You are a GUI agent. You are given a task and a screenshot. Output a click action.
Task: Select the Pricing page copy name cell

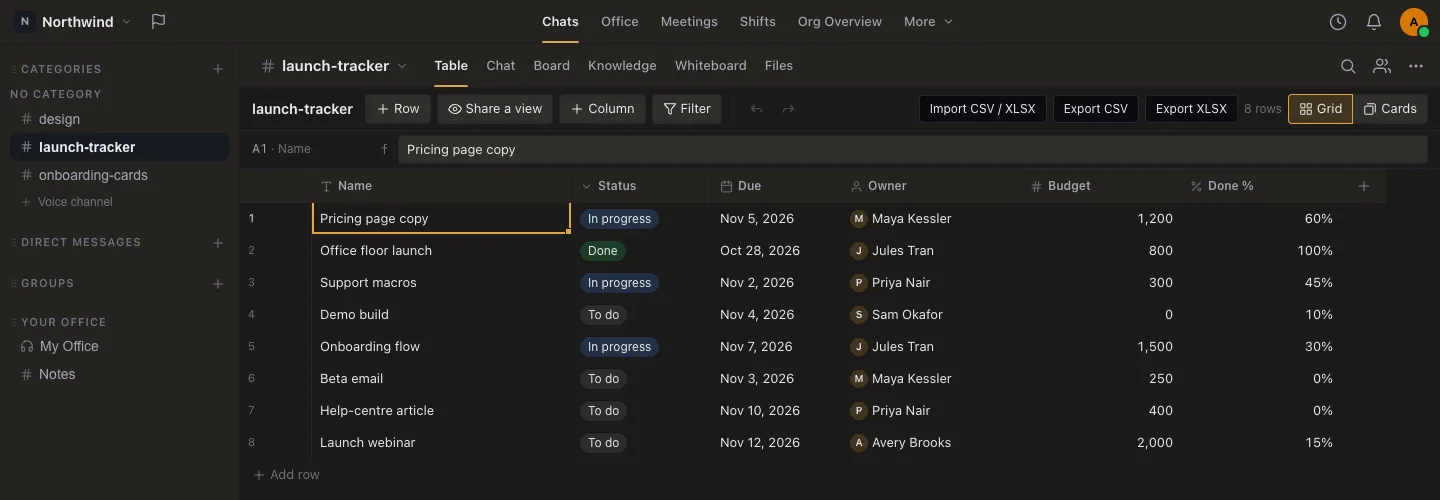tap(441, 218)
